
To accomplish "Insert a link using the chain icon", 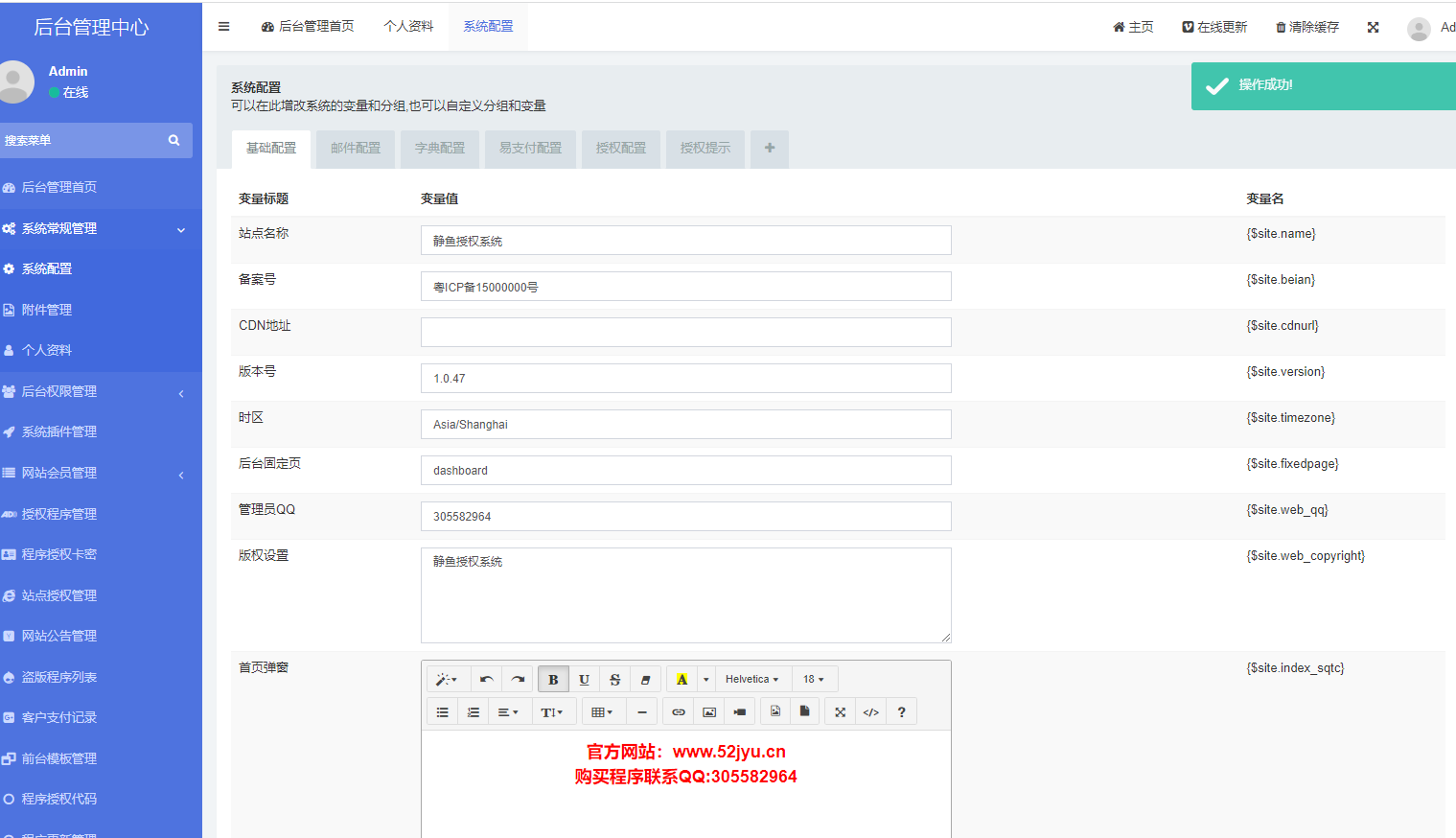I will click(x=679, y=712).
